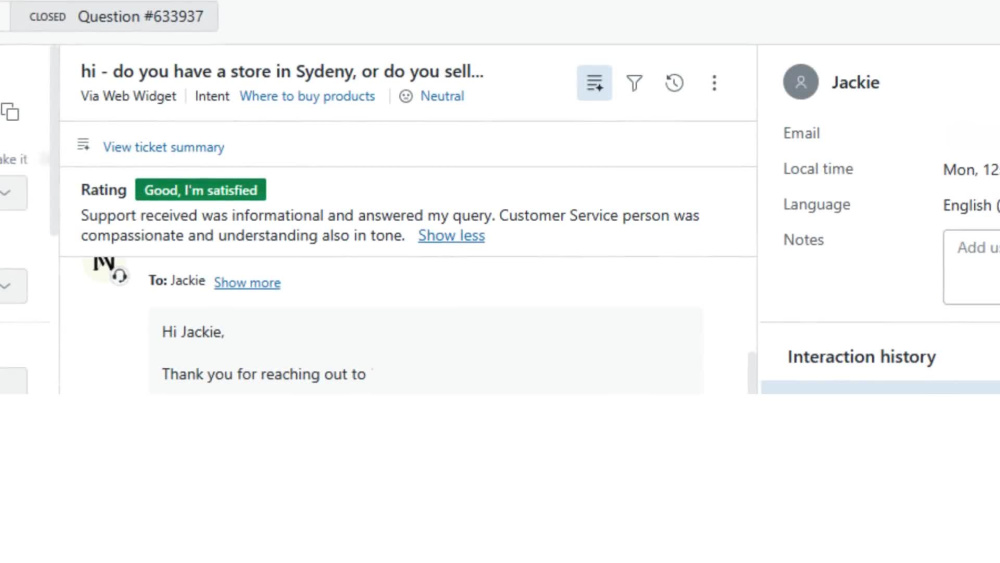The width and height of the screenshot is (1000, 563).
Task: Expand the lower left sidebar dropdown chevron
Action: [x=6, y=286]
